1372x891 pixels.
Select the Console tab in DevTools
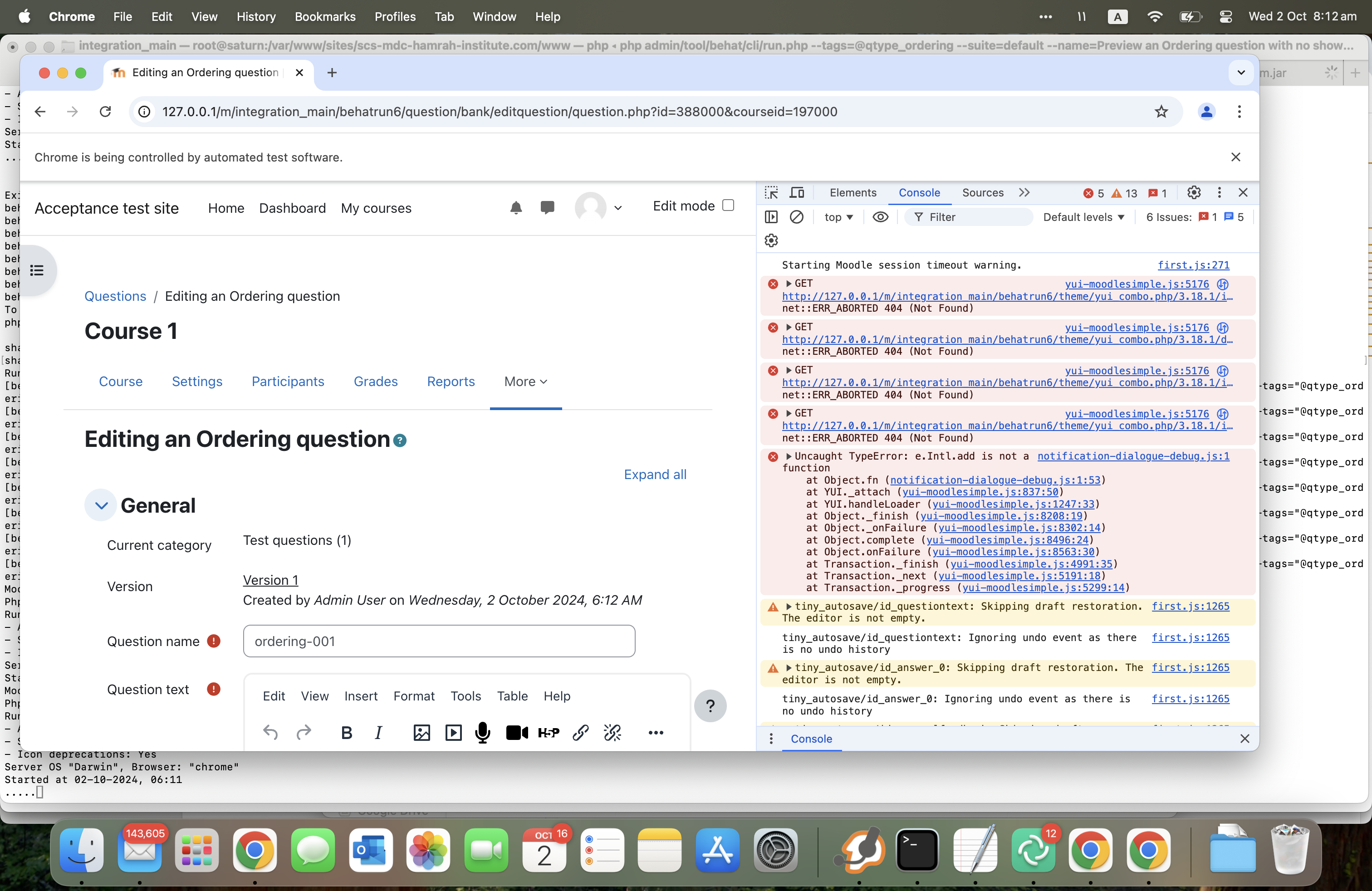[919, 193]
